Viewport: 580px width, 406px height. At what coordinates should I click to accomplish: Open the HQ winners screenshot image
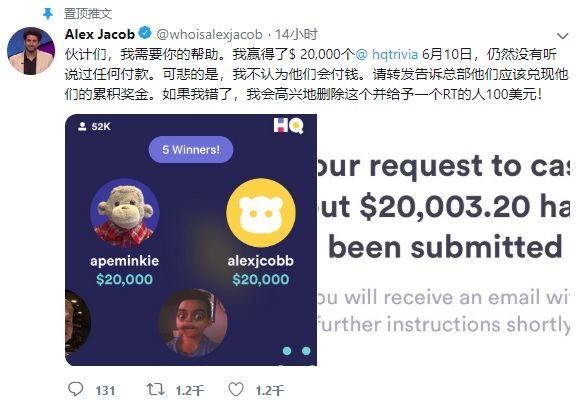coord(191,240)
